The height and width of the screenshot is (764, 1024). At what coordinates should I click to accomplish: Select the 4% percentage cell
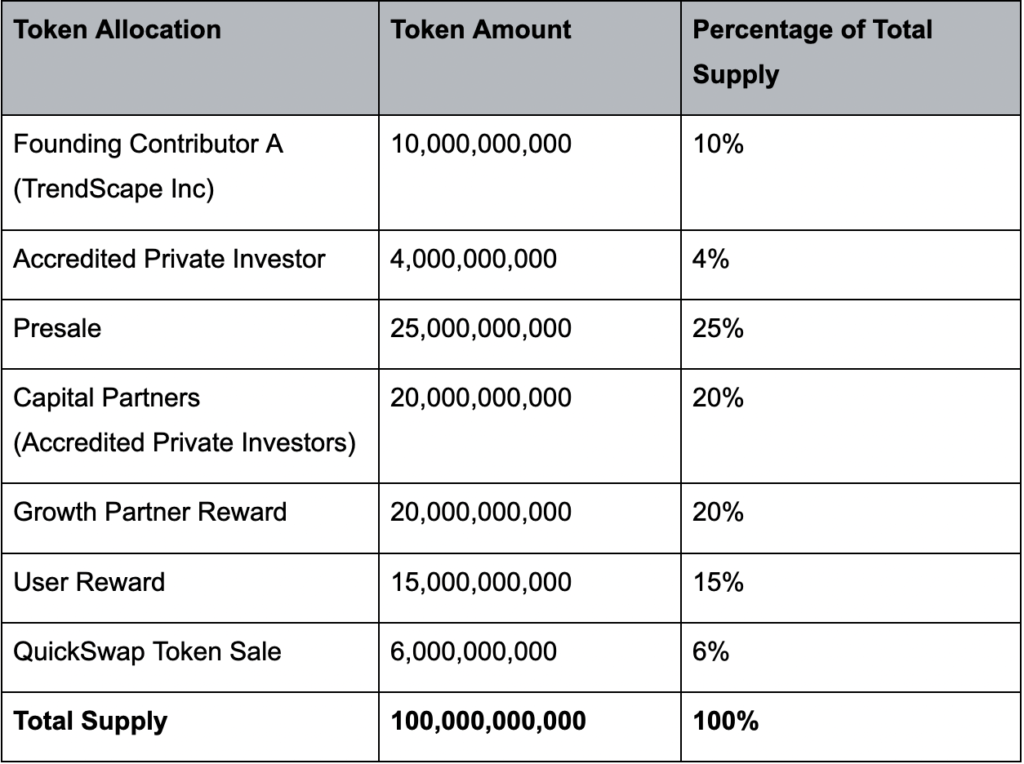click(x=851, y=264)
